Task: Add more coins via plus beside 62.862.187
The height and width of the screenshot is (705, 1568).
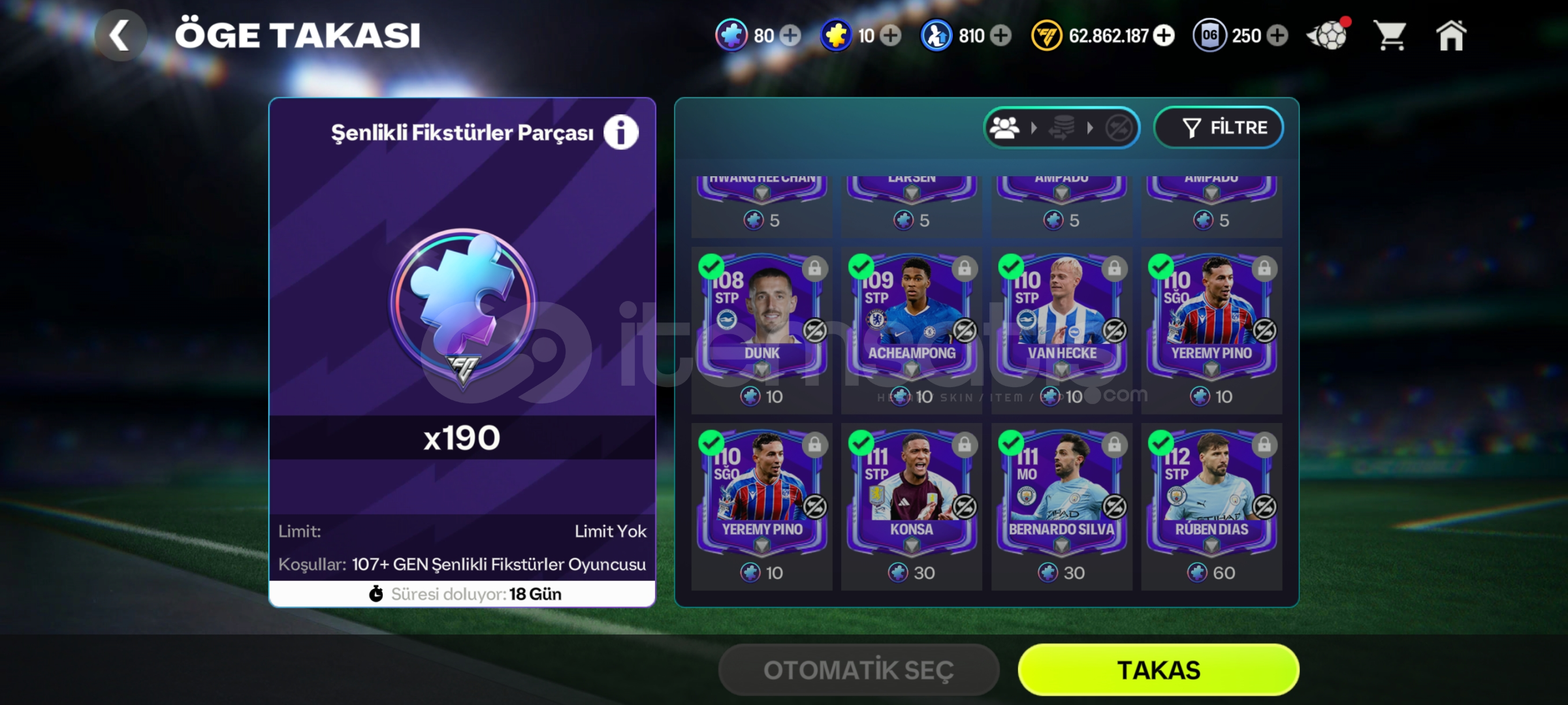Action: tap(1164, 35)
